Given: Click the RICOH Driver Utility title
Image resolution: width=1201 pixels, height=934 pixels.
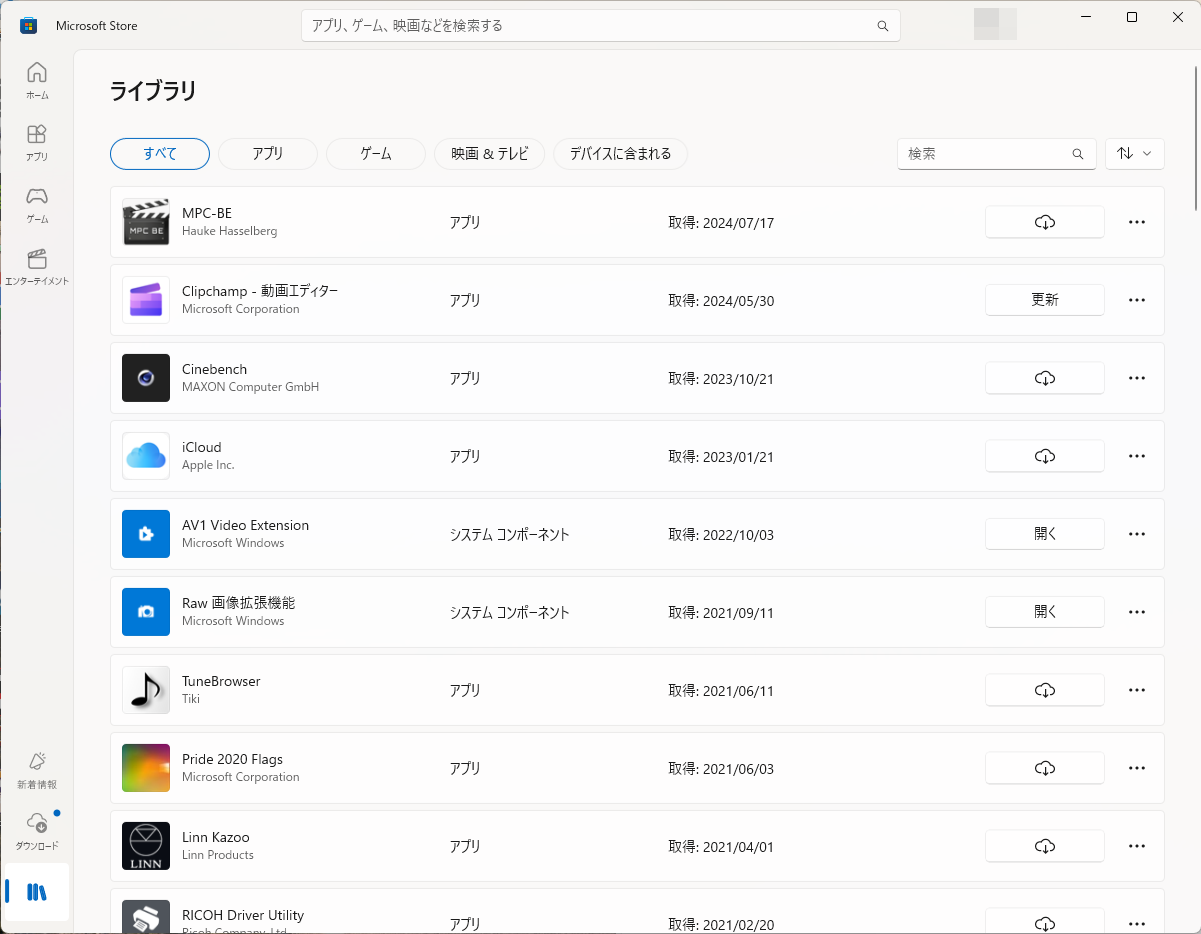Looking at the screenshot, I should [243, 915].
